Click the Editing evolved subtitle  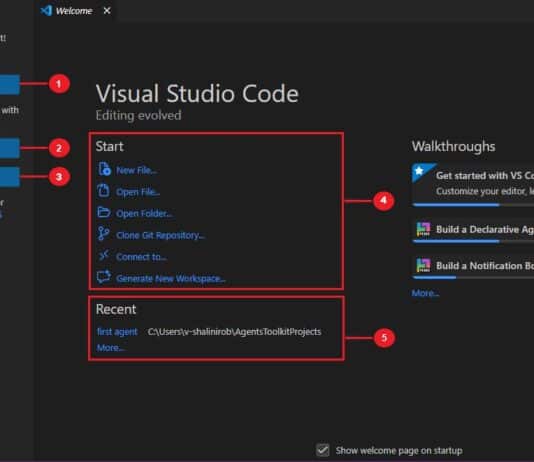pos(138,115)
